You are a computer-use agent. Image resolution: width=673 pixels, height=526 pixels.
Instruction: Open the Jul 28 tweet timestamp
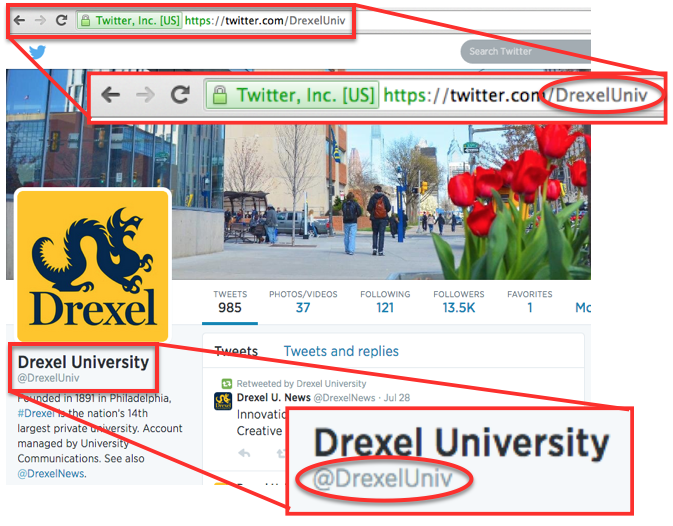click(397, 398)
